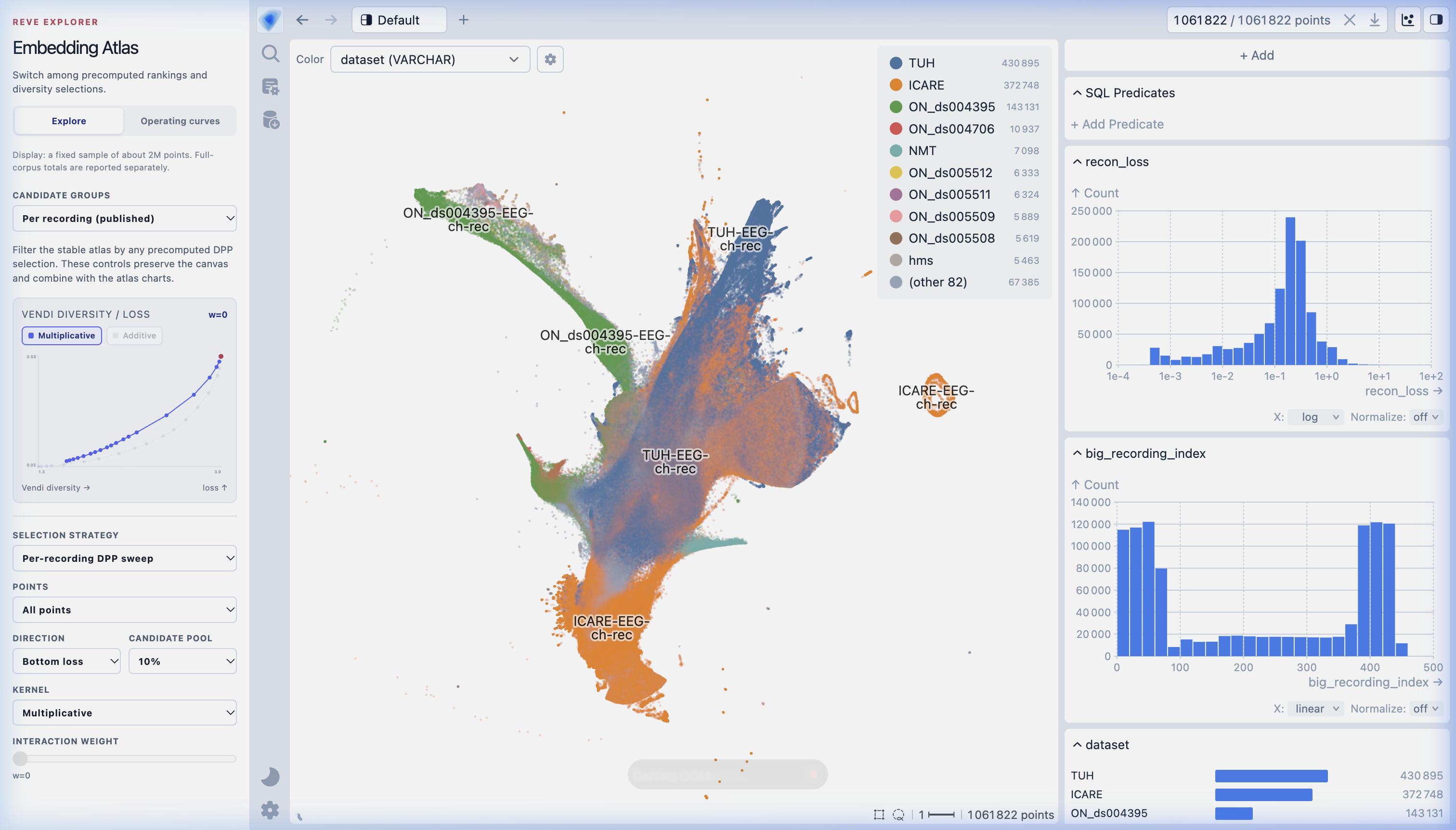Toggle ON_ds004706 legend entry
Viewport: 1456px width, 830px height.
(964, 129)
